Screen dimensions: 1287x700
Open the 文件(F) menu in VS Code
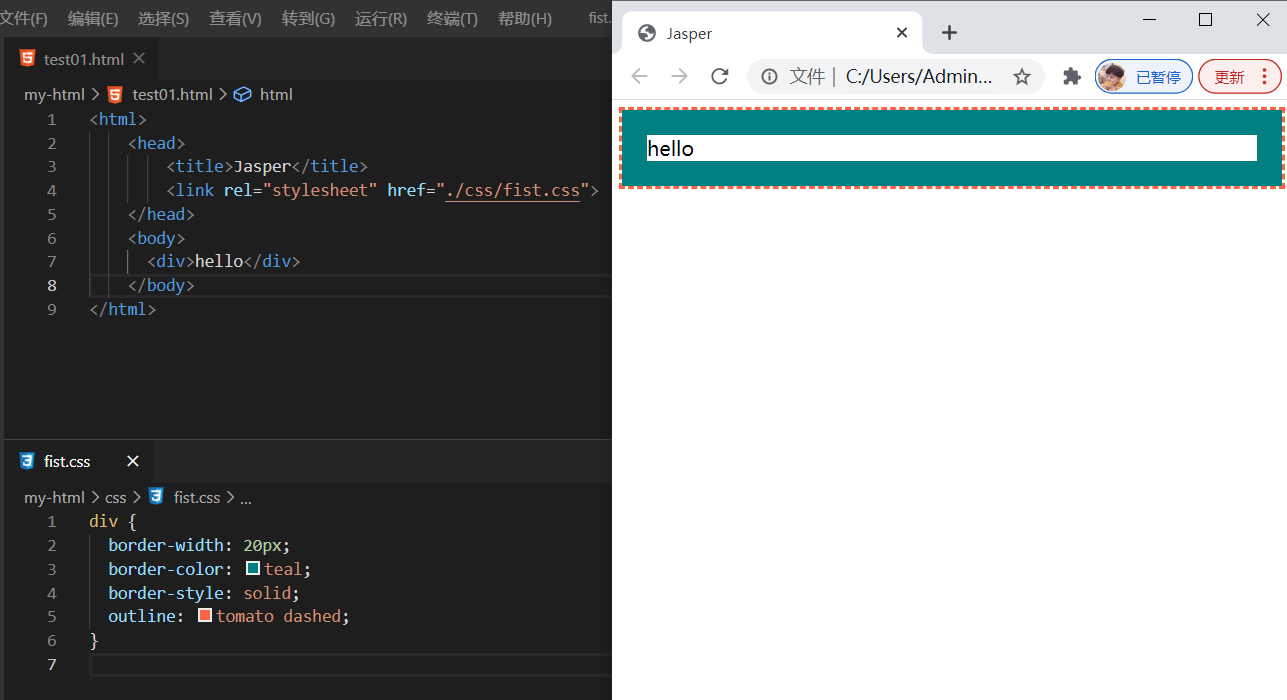(22, 19)
